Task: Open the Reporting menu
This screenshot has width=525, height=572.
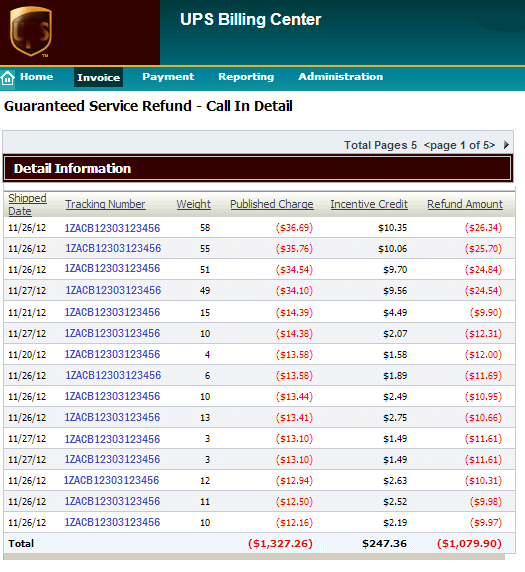Action: [x=246, y=77]
